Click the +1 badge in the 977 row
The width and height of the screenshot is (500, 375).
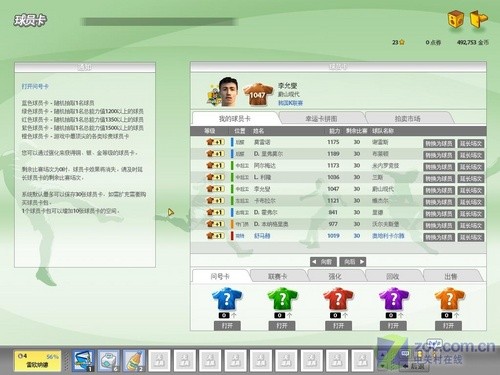215,224
